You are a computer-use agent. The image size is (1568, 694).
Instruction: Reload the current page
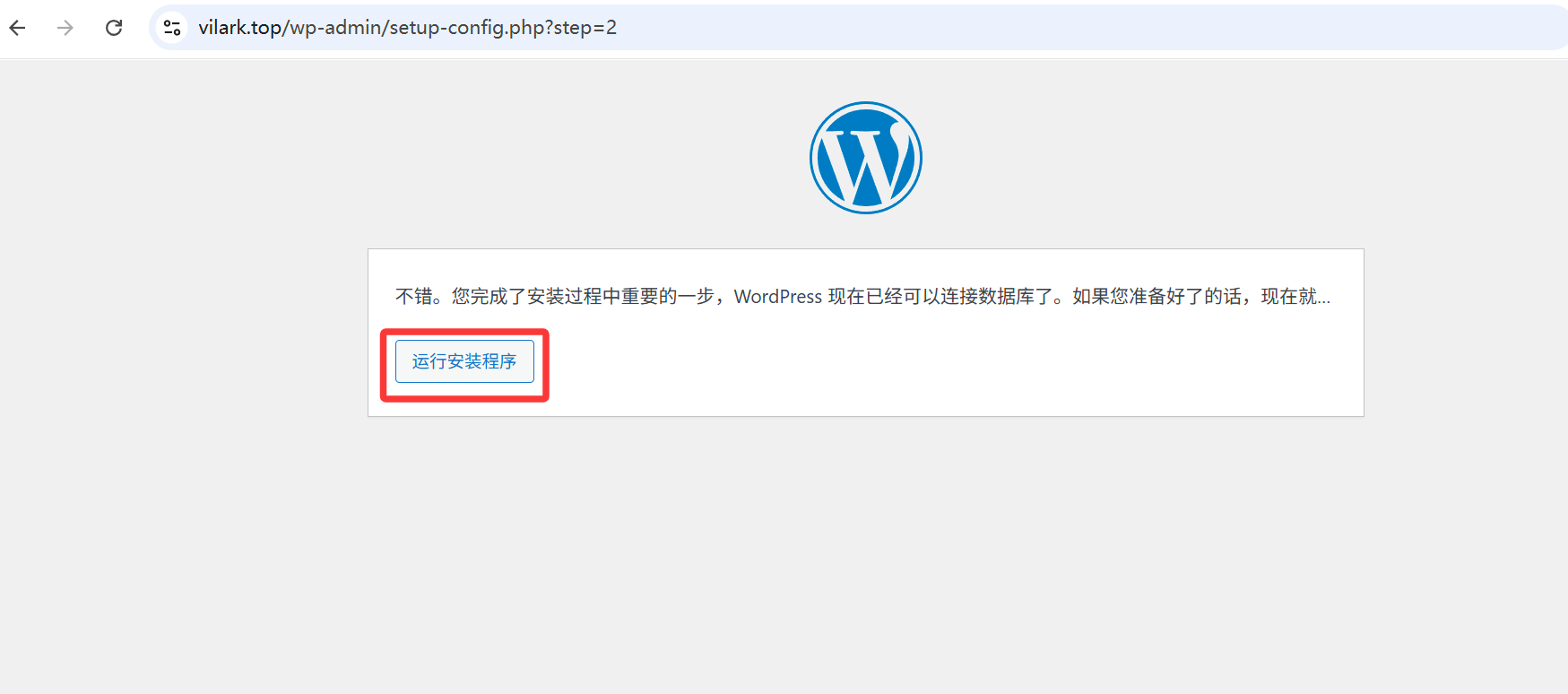pyautogui.click(x=114, y=28)
